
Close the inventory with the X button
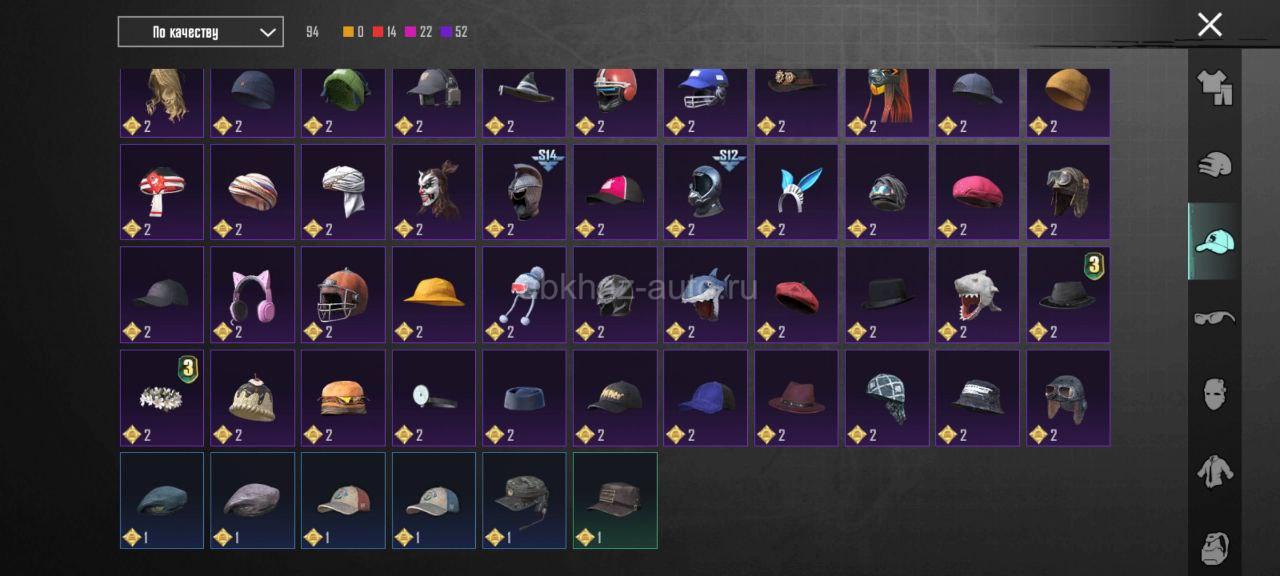point(1210,25)
